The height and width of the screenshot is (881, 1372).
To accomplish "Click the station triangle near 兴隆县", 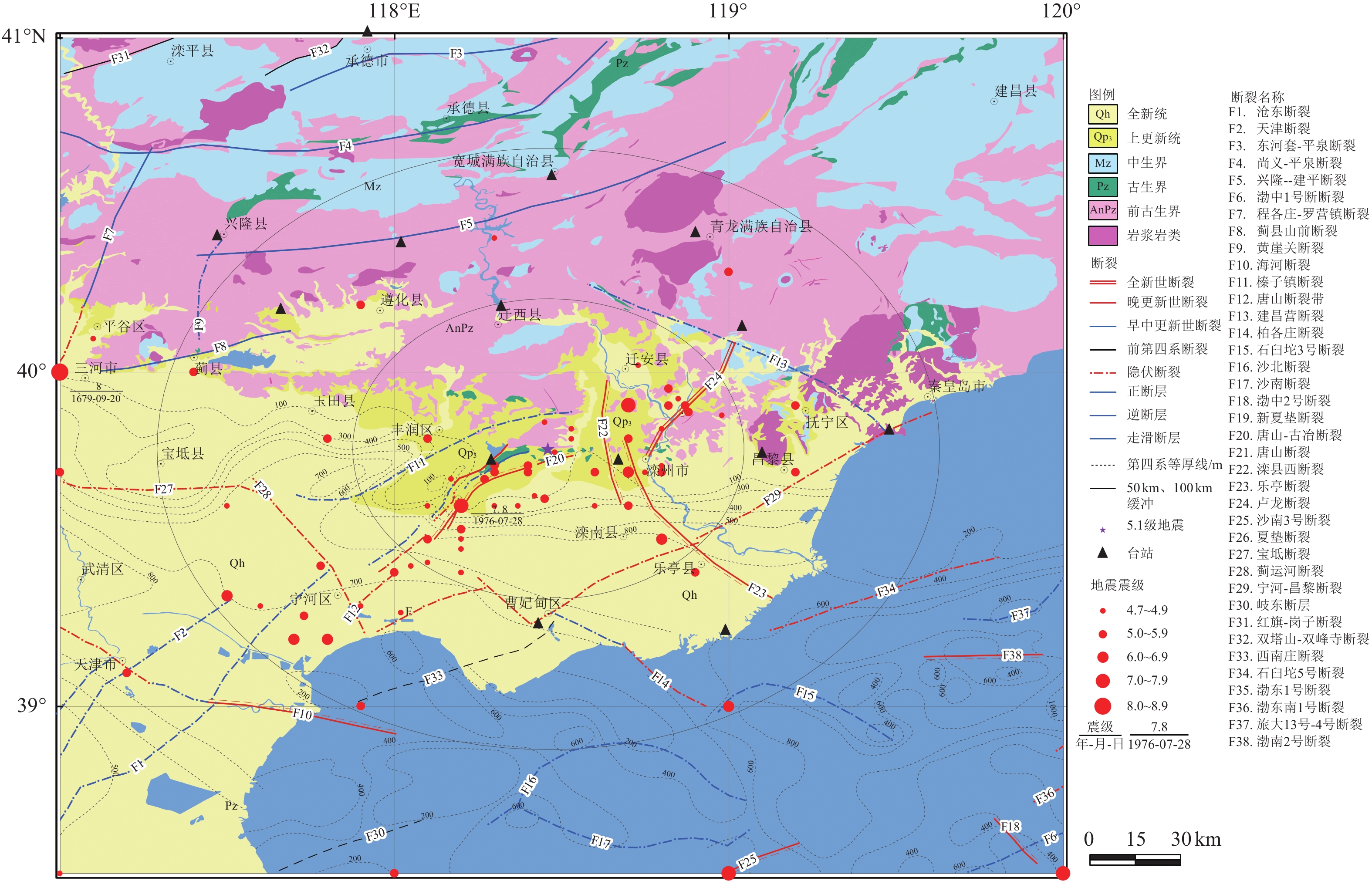I will (x=217, y=235).
